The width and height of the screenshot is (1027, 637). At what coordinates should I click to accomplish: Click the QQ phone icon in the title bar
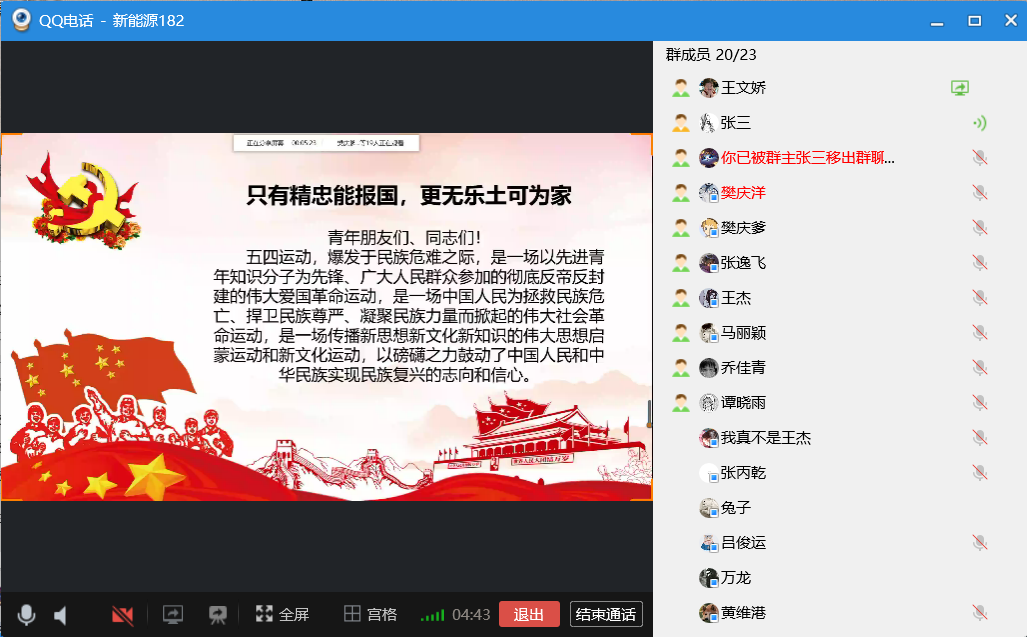[x=21, y=20]
